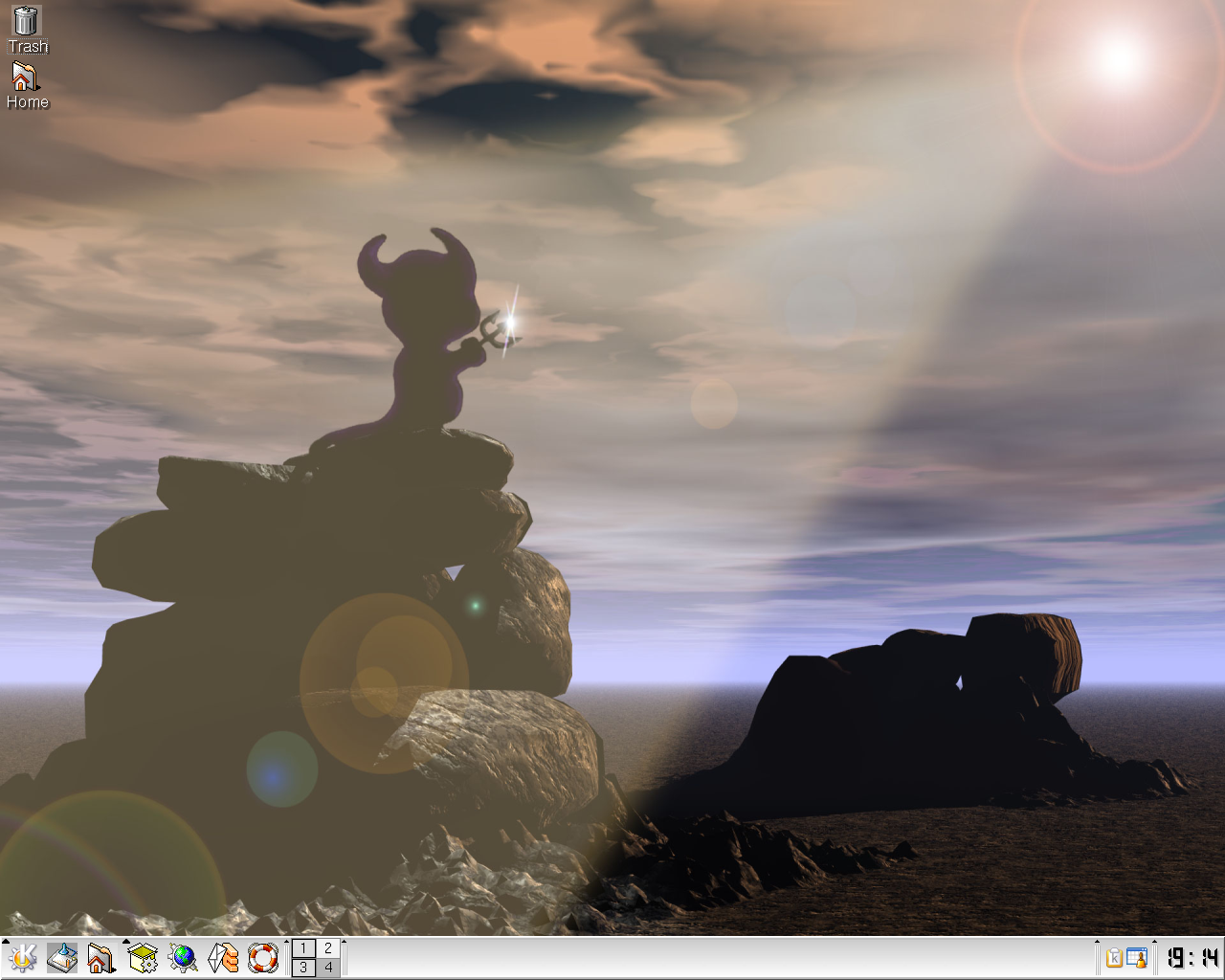Open the KDE K menu
Image resolution: width=1225 pixels, height=980 pixels.
click(x=21, y=958)
